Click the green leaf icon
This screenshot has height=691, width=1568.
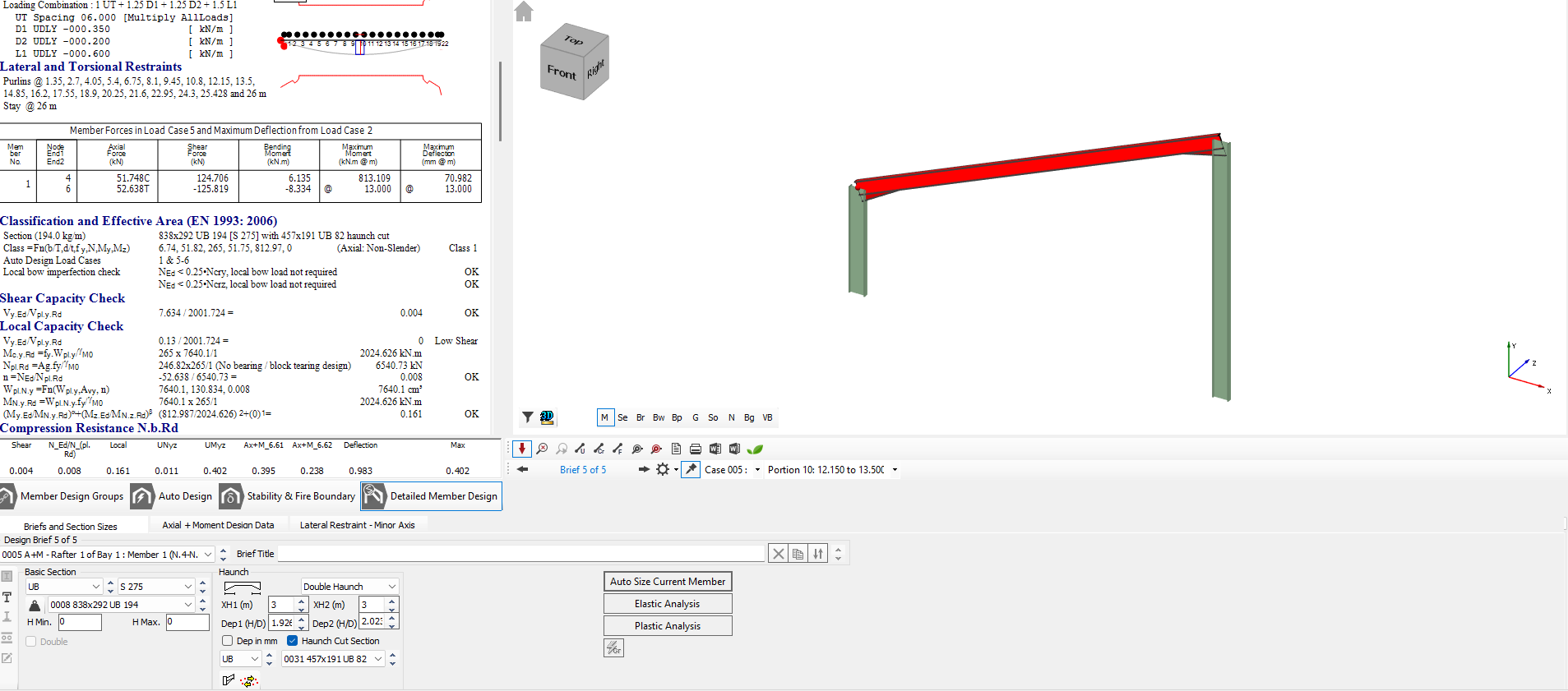(755, 449)
